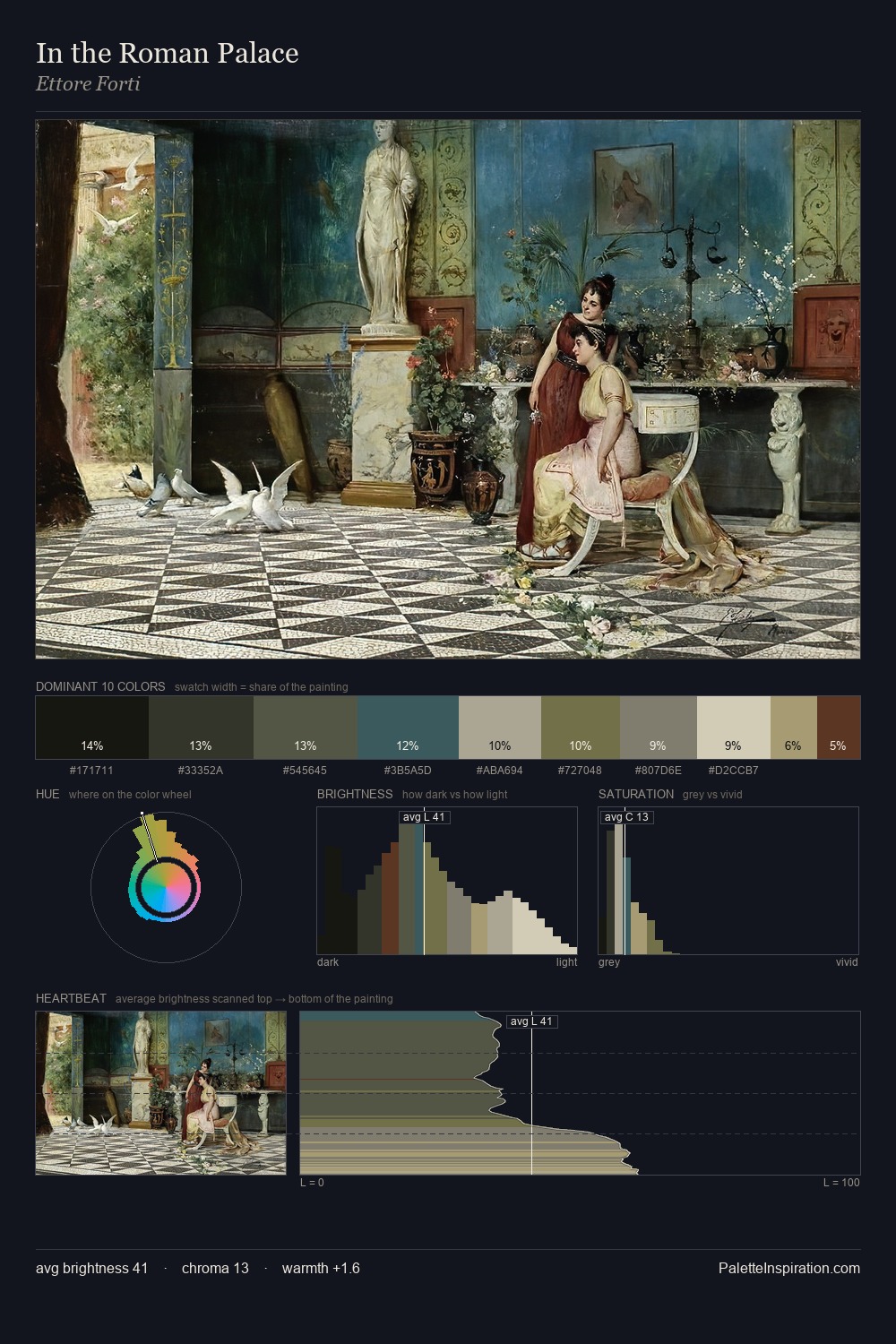Click the artist name Ettore Forti
The height and width of the screenshot is (1344, 896).
point(88,84)
